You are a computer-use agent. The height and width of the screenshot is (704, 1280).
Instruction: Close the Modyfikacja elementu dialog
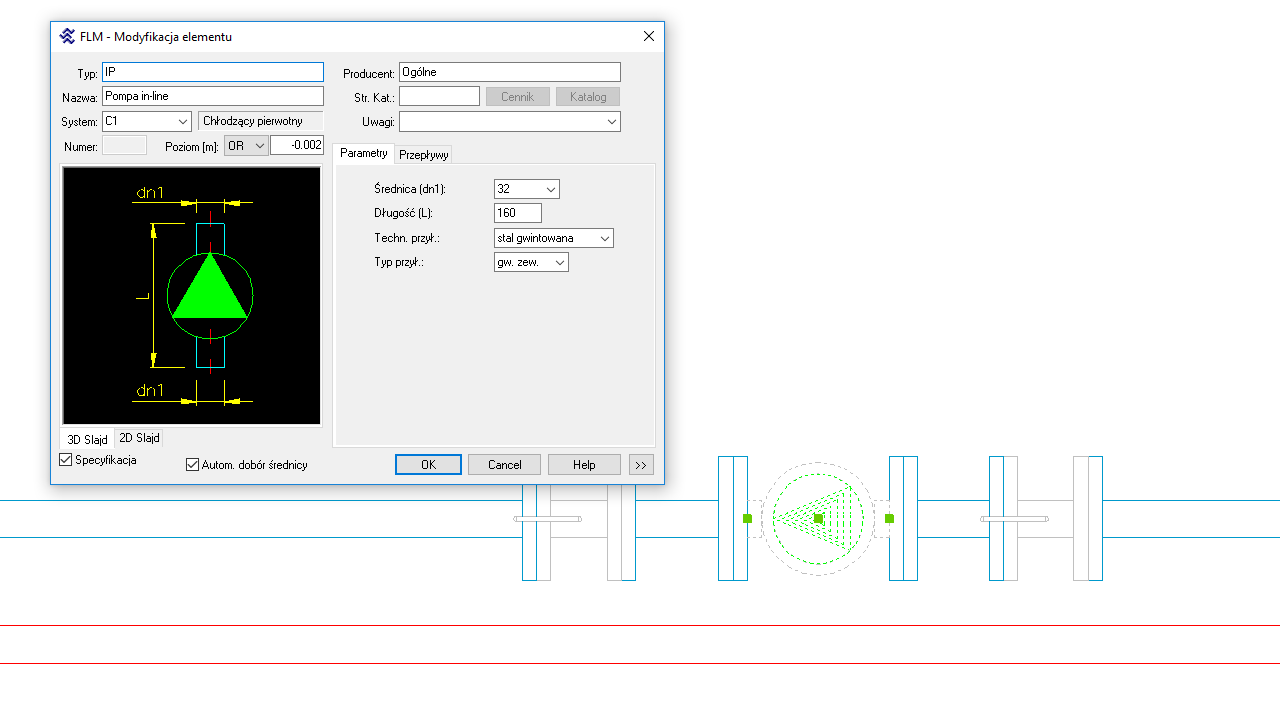click(x=649, y=36)
